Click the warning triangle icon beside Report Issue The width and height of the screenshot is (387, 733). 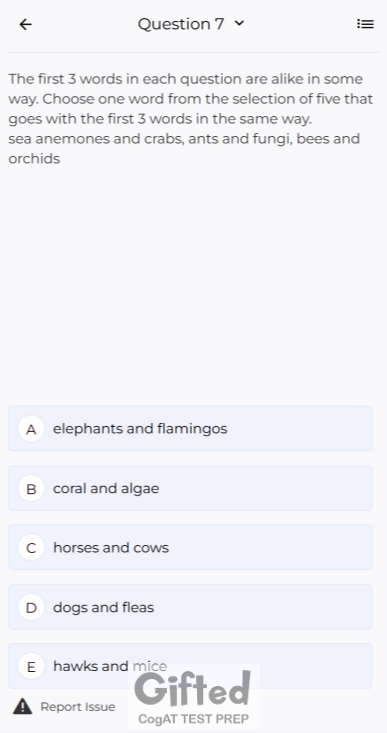(x=22, y=706)
